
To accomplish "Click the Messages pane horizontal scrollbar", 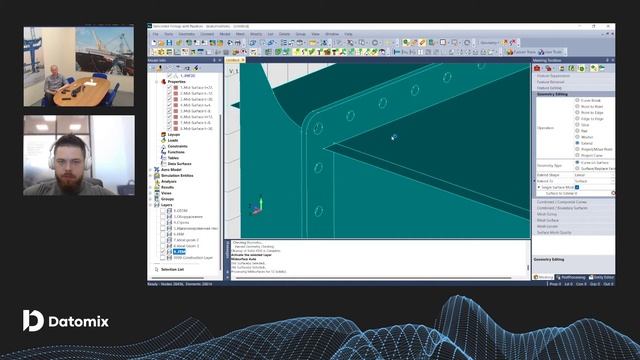I will tap(373, 278).
